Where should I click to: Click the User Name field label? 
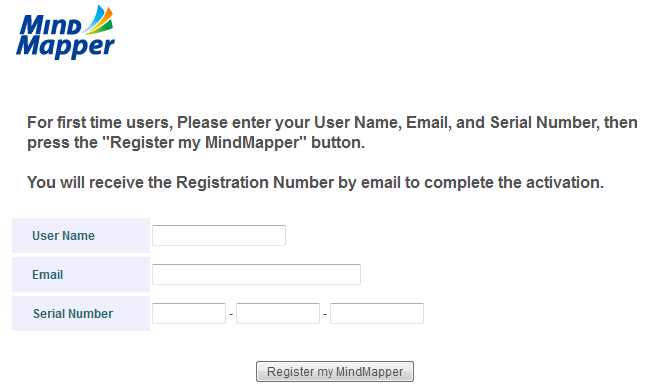point(64,236)
